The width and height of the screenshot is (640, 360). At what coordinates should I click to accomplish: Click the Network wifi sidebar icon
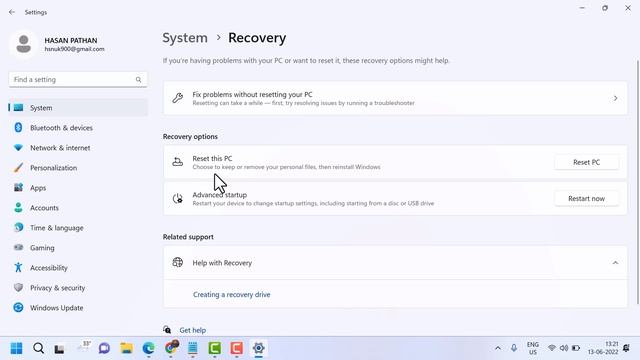point(18,147)
